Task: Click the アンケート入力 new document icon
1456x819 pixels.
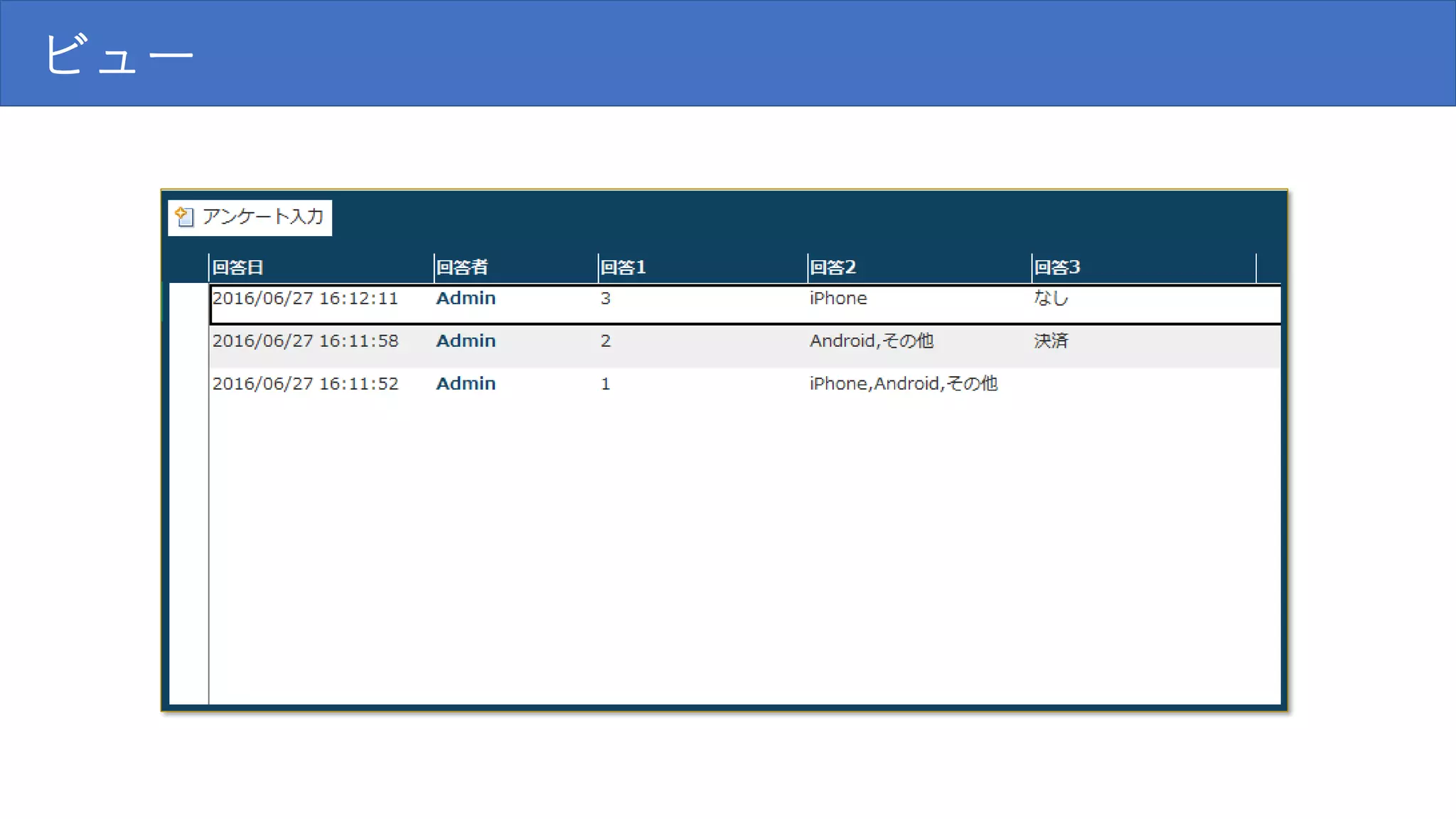Action: [x=185, y=217]
